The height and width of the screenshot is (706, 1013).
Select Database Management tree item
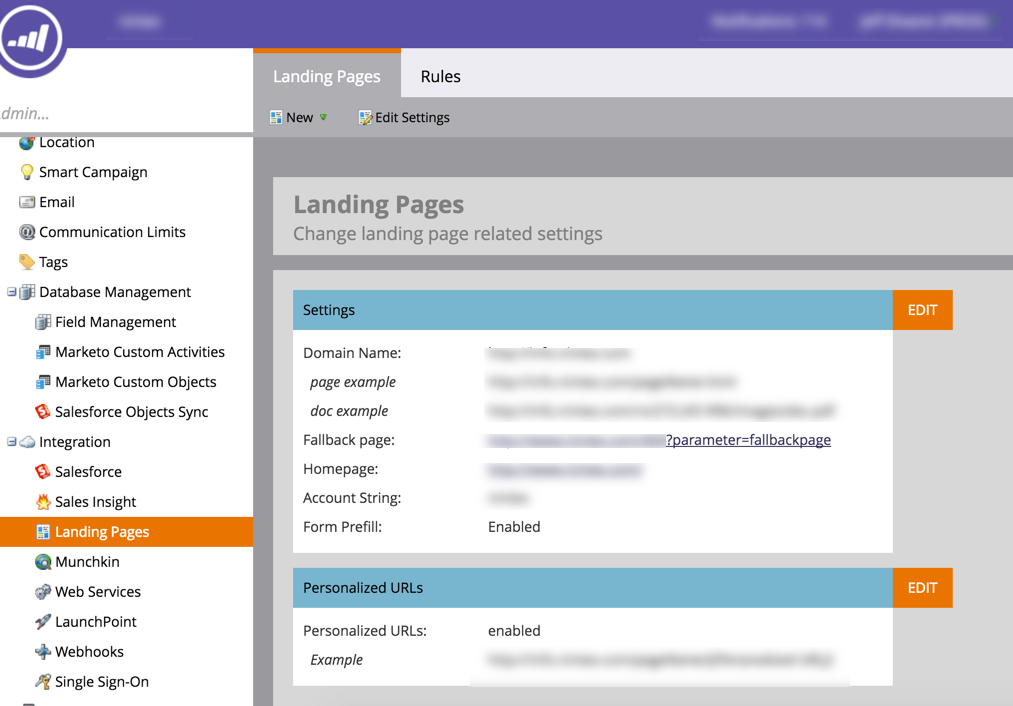pos(115,292)
